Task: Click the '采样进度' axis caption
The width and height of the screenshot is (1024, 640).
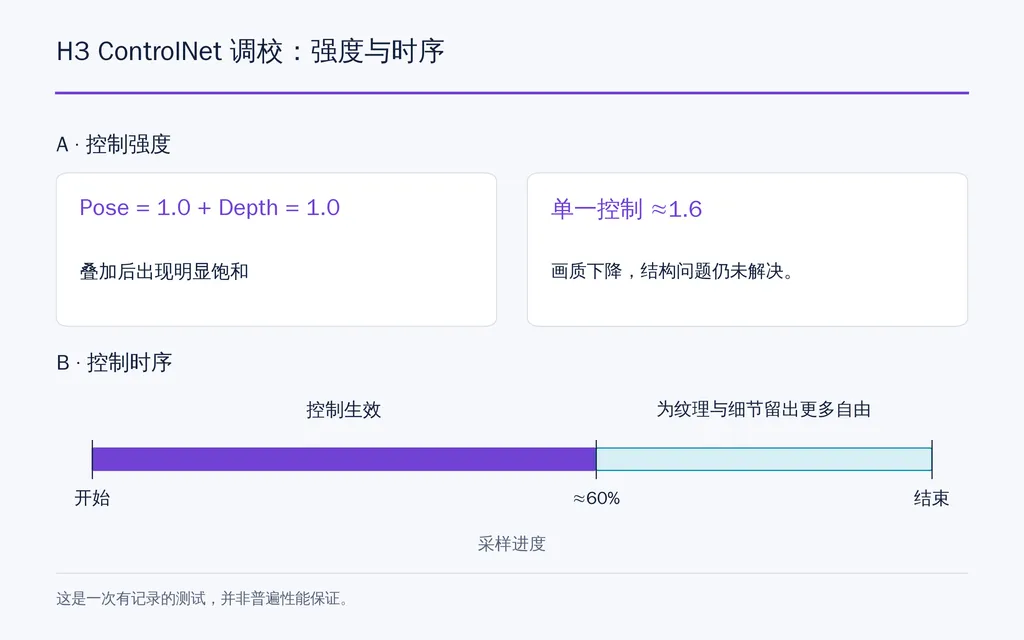Action: pos(511,543)
